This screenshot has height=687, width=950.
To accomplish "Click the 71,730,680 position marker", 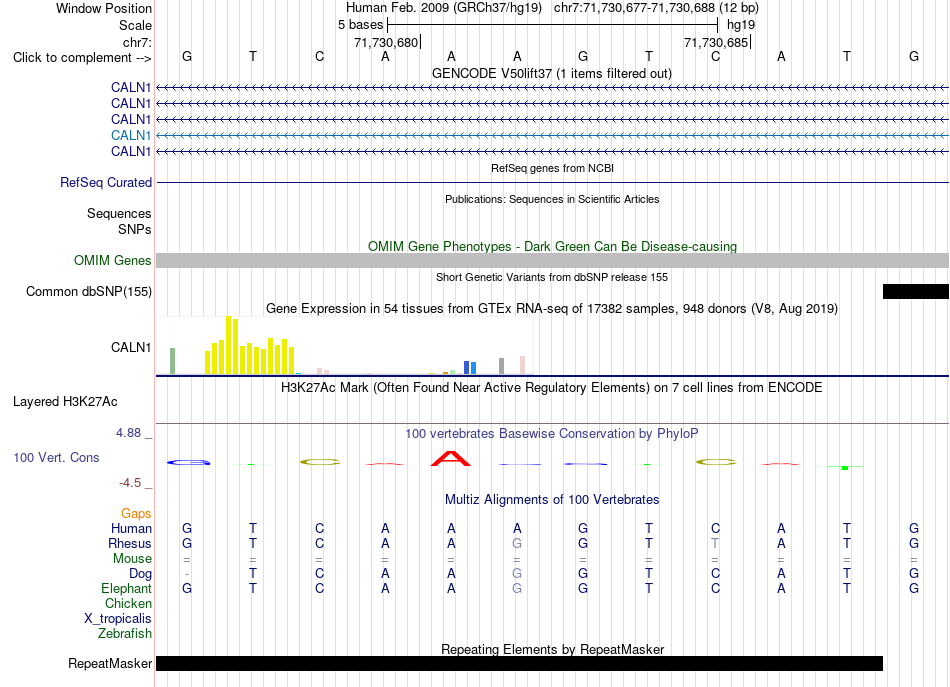I will tap(386, 42).
